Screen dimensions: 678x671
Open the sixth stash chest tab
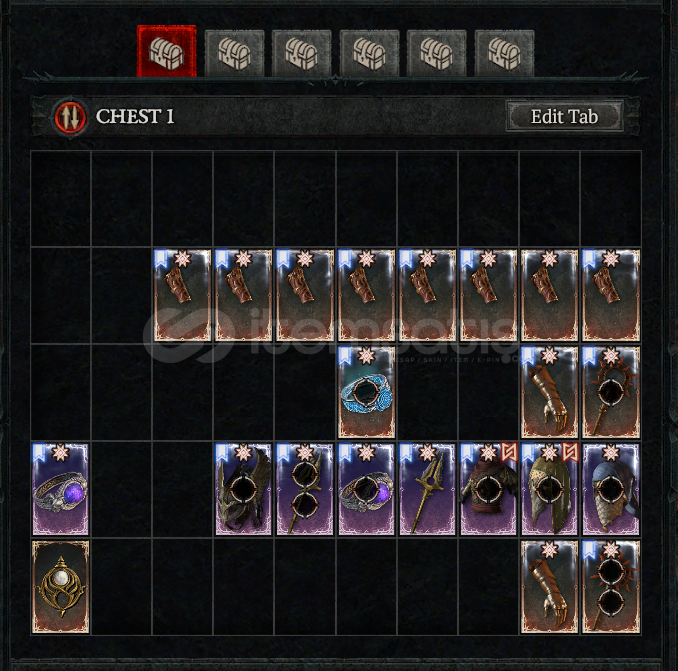point(504,53)
